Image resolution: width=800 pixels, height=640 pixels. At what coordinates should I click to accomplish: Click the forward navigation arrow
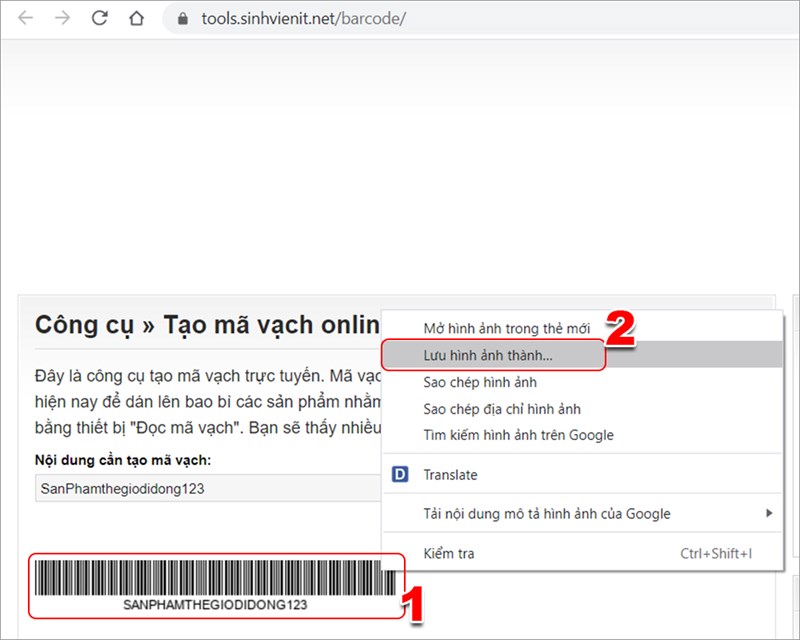pos(62,18)
